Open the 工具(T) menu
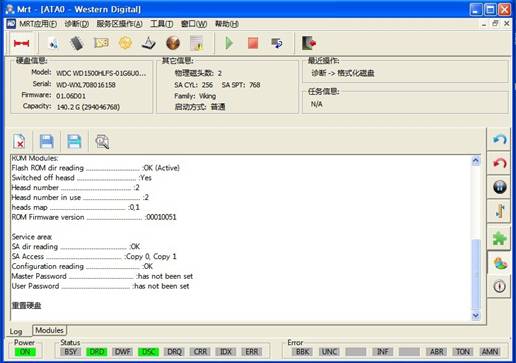Viewport: 516px width, 363px height. (161, 24)
